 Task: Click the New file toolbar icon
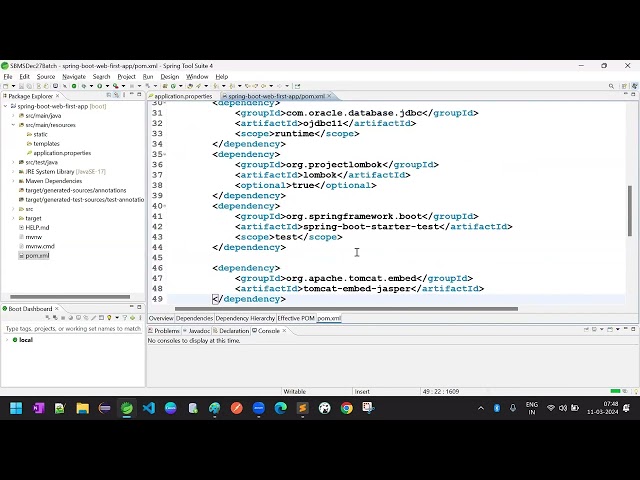click(x=5, y=86)
